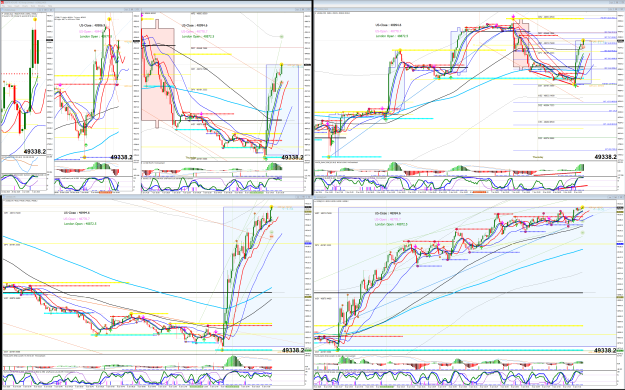Click the magenta US-Open label in the top-right chart
The image size is (625, 390).
pyautogui.click(x=388, y=31)
